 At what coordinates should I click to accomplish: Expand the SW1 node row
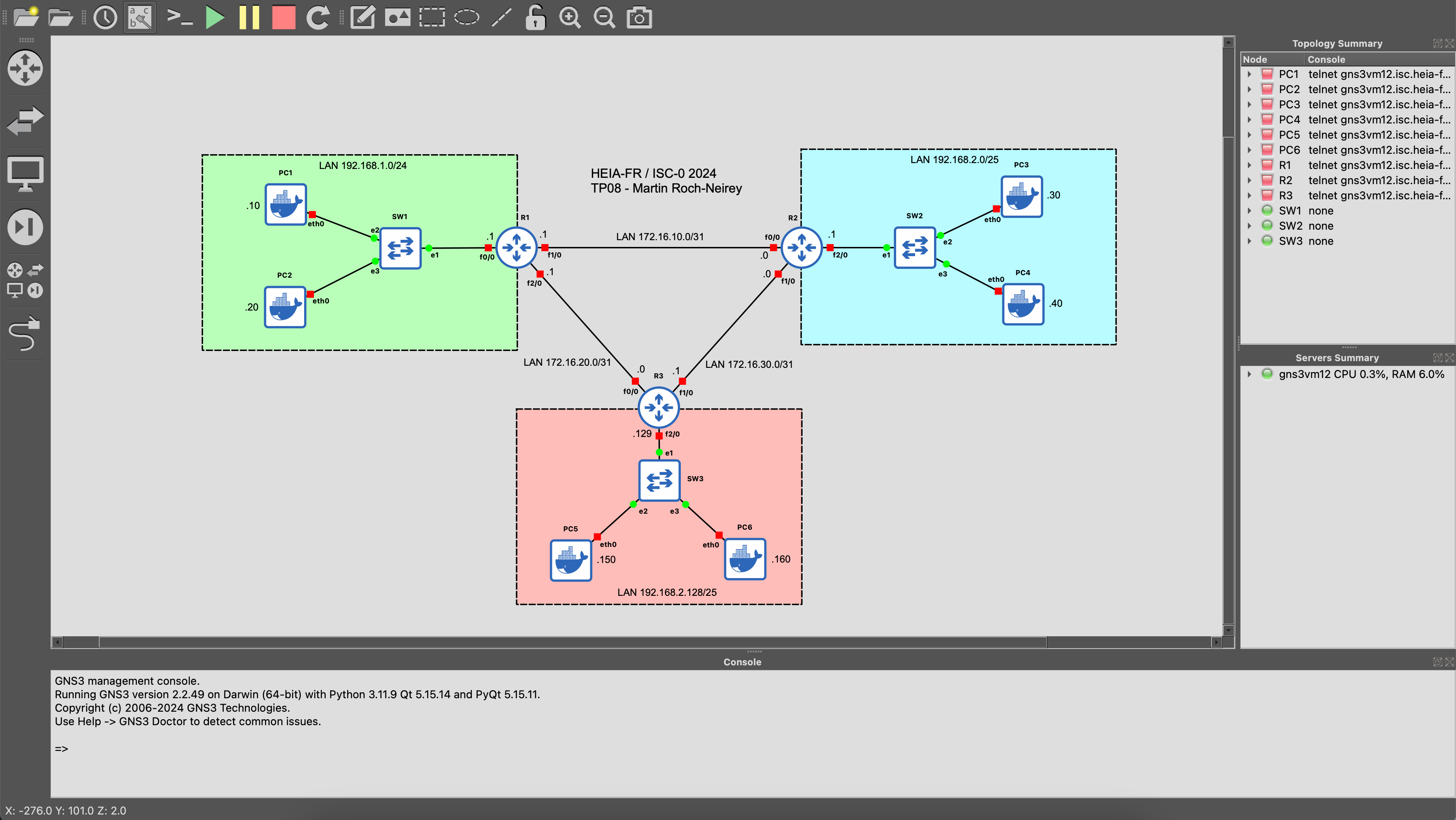1250,210
